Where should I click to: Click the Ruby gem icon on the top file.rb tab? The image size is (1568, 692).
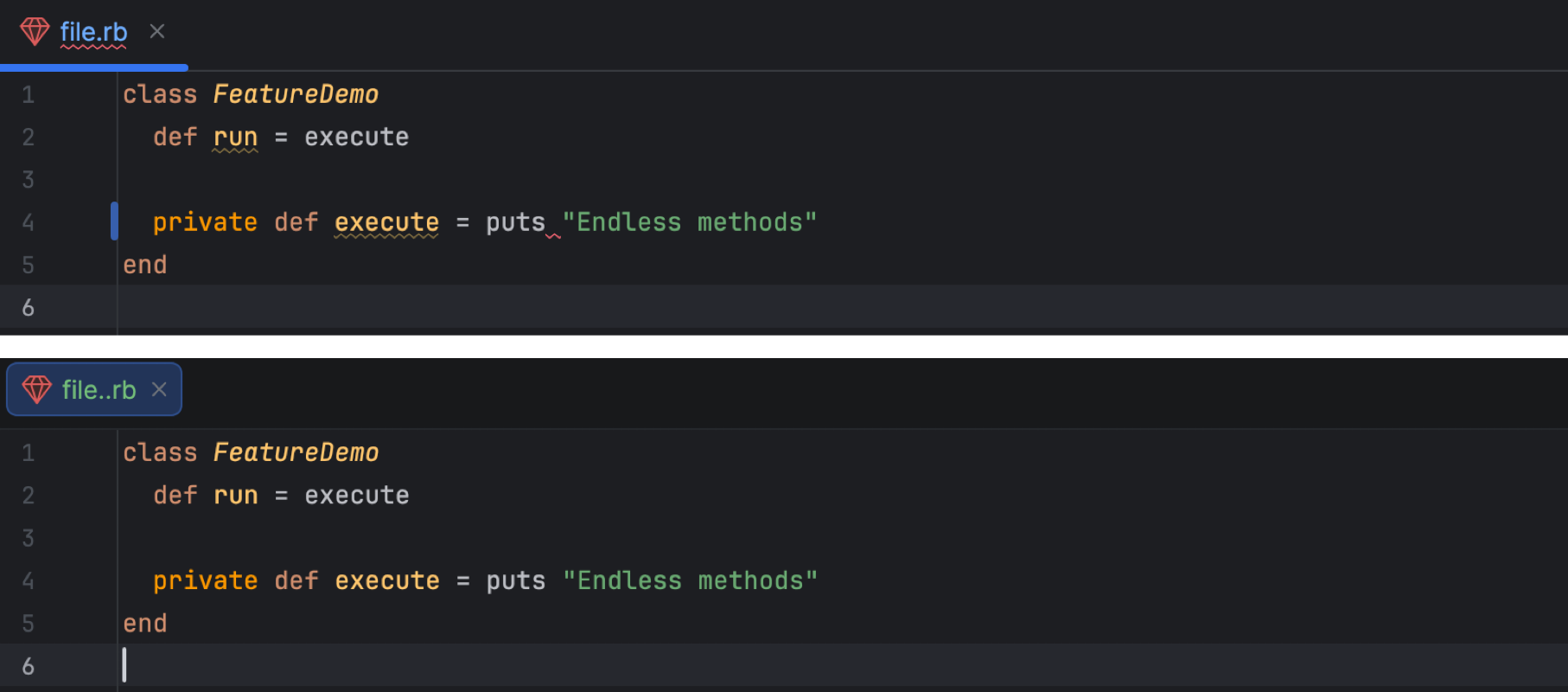click(35, 31)
